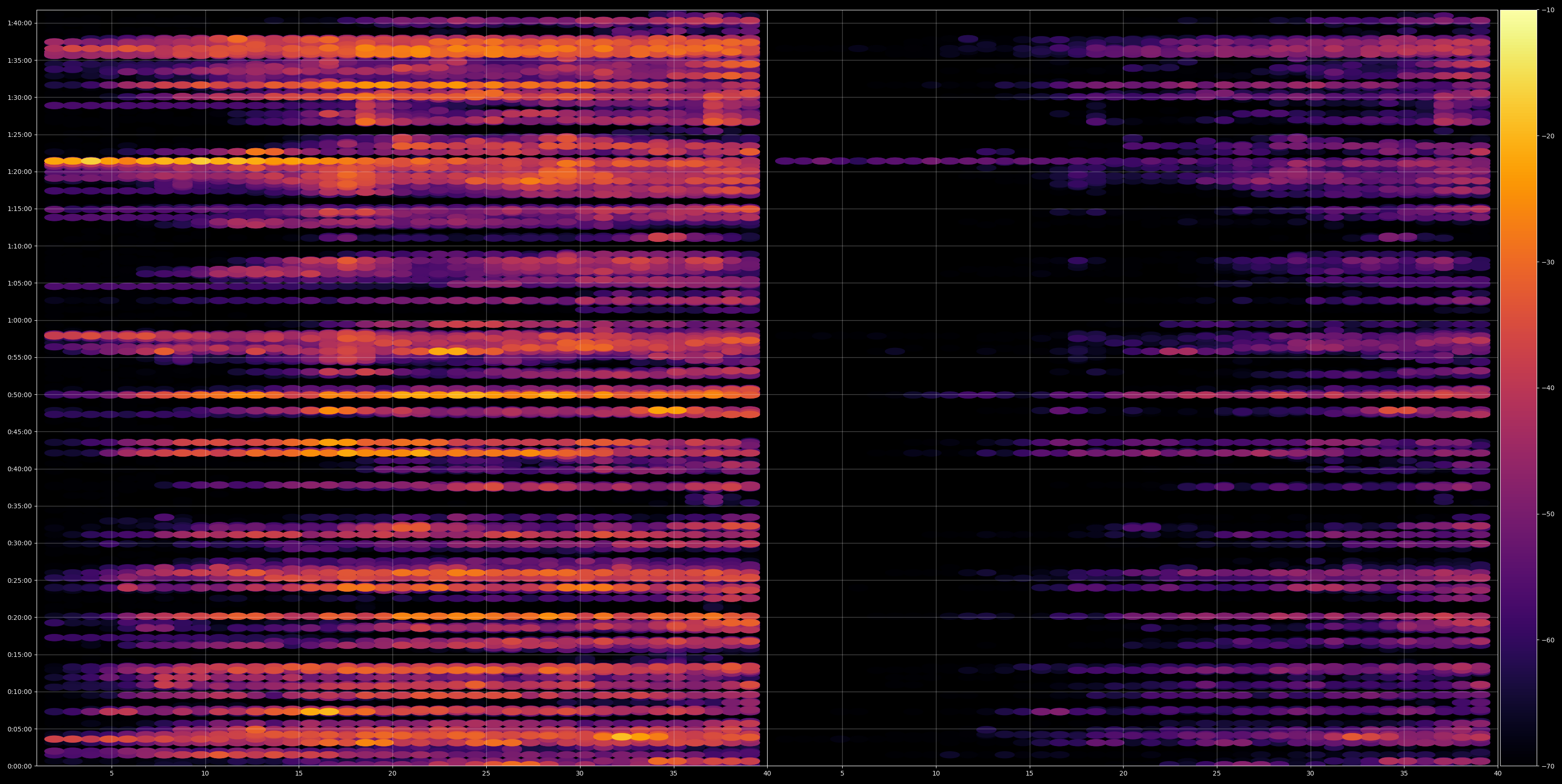
Task: Pick x-axis tick 40 of the left heatmap
Action: pyautogui.click(x=767, y=774)
